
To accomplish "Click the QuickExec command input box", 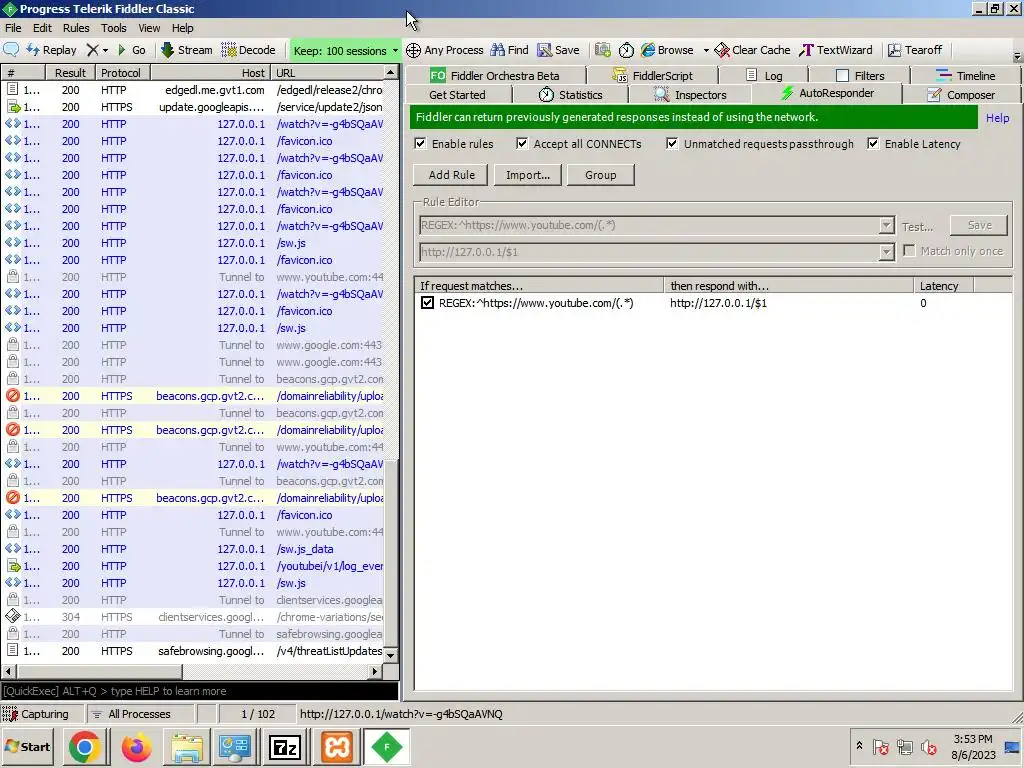I will click(x=199, y=691).
